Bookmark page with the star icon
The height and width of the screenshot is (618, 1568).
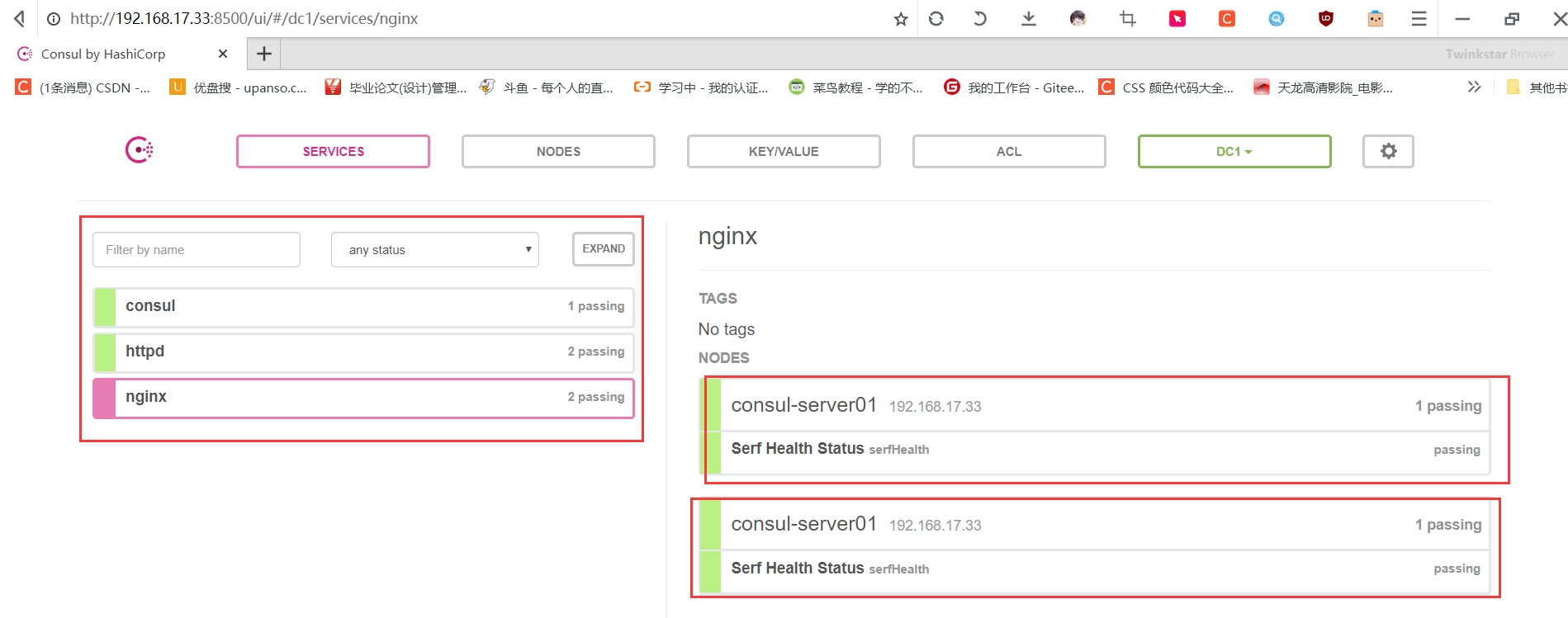coord(901,18)
